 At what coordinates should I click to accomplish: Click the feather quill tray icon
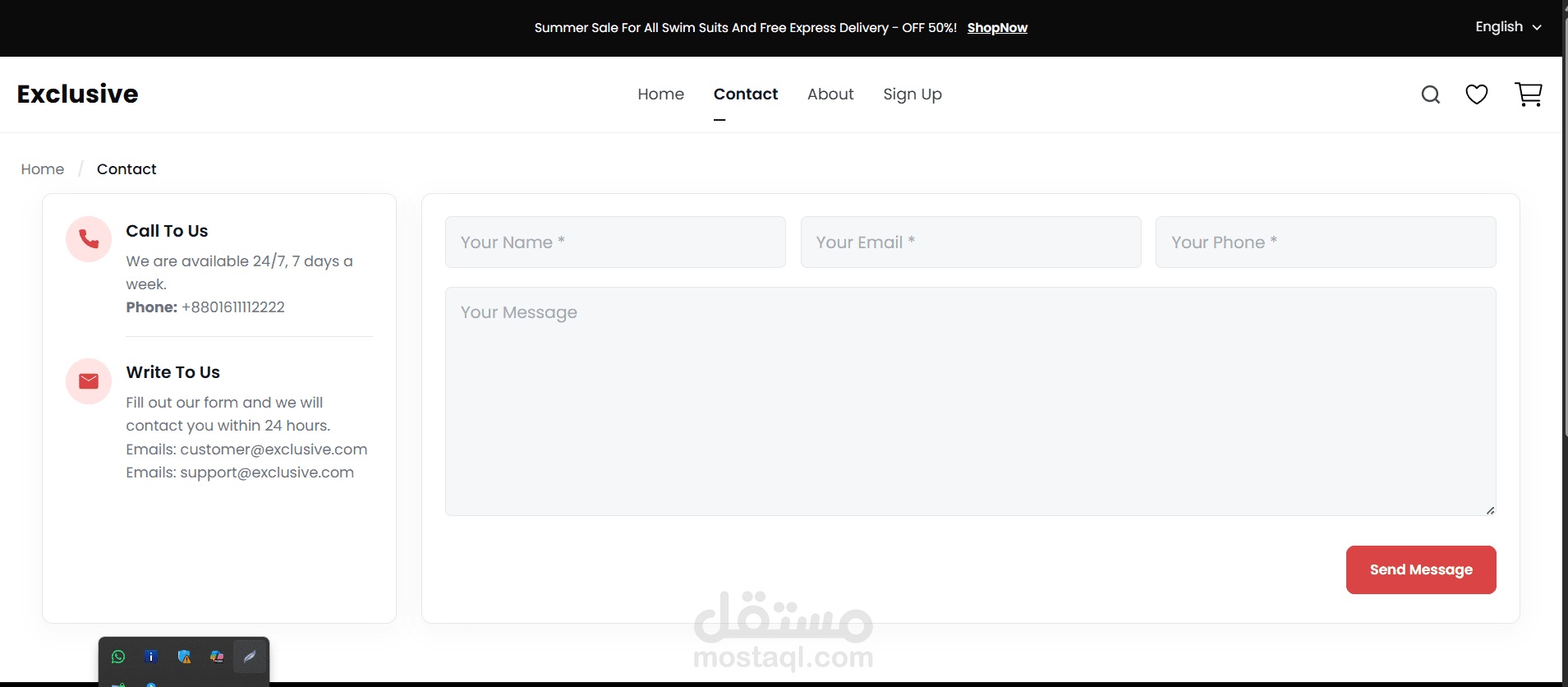pyautogui.click(x=250, y=657)
